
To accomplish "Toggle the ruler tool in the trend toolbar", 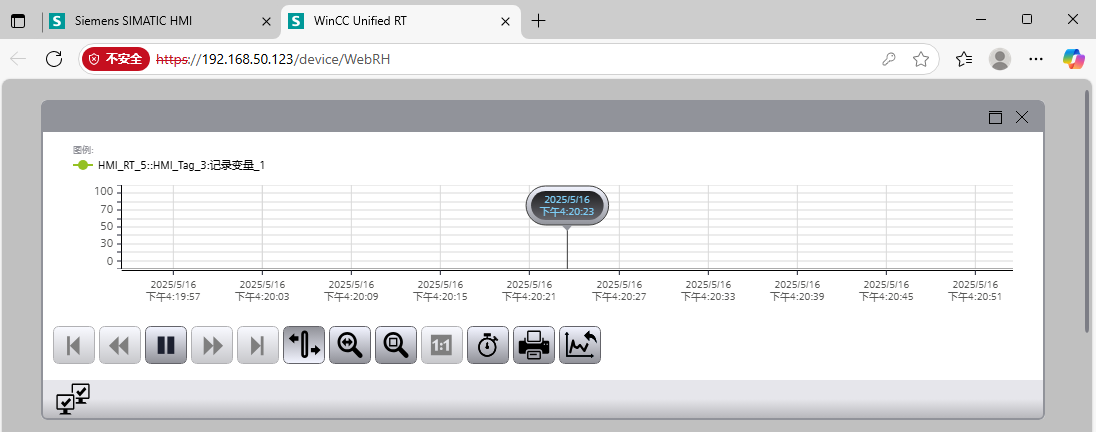I will (x=304, y=345).
